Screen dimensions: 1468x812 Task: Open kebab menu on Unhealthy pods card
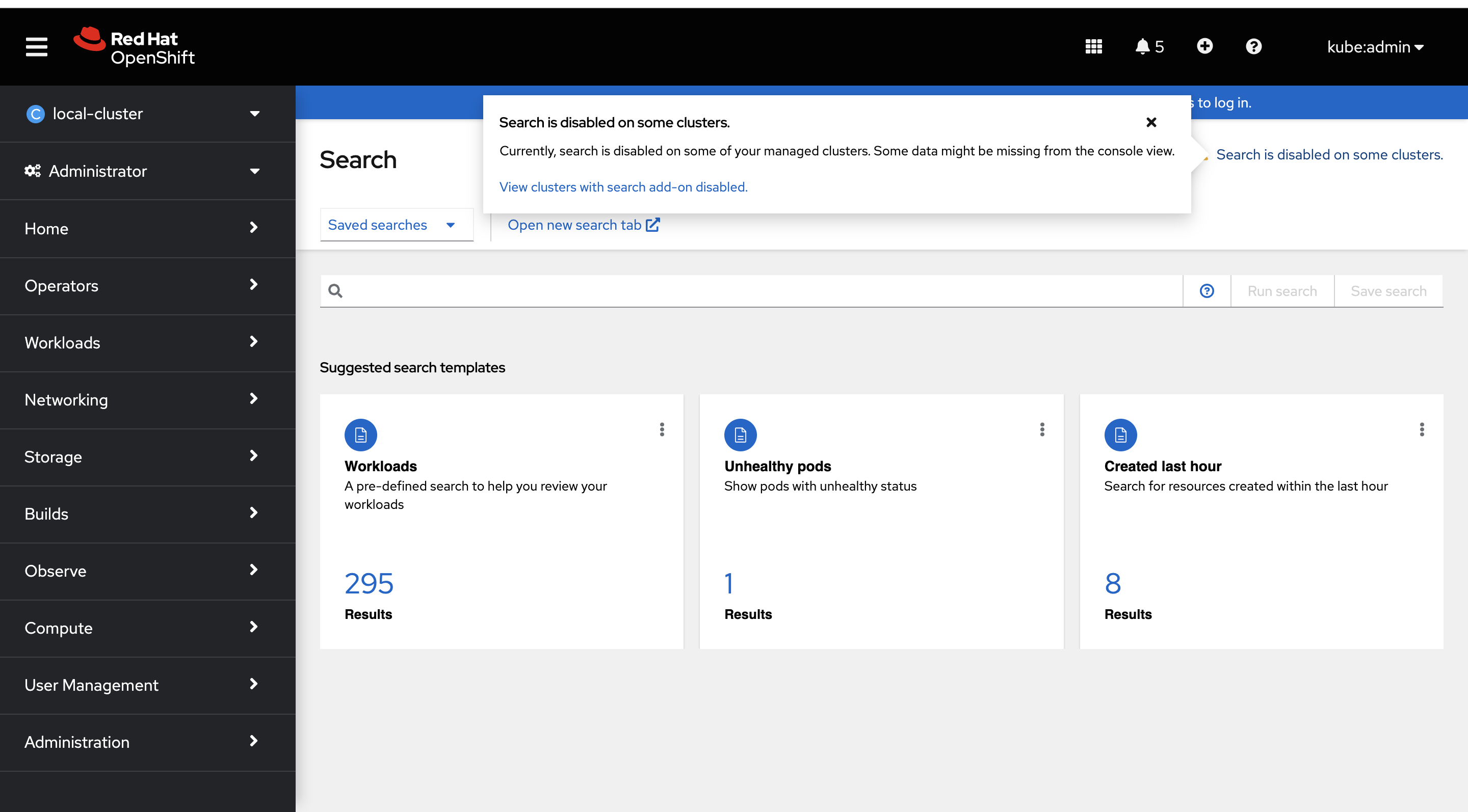(x=1042, y=429)
